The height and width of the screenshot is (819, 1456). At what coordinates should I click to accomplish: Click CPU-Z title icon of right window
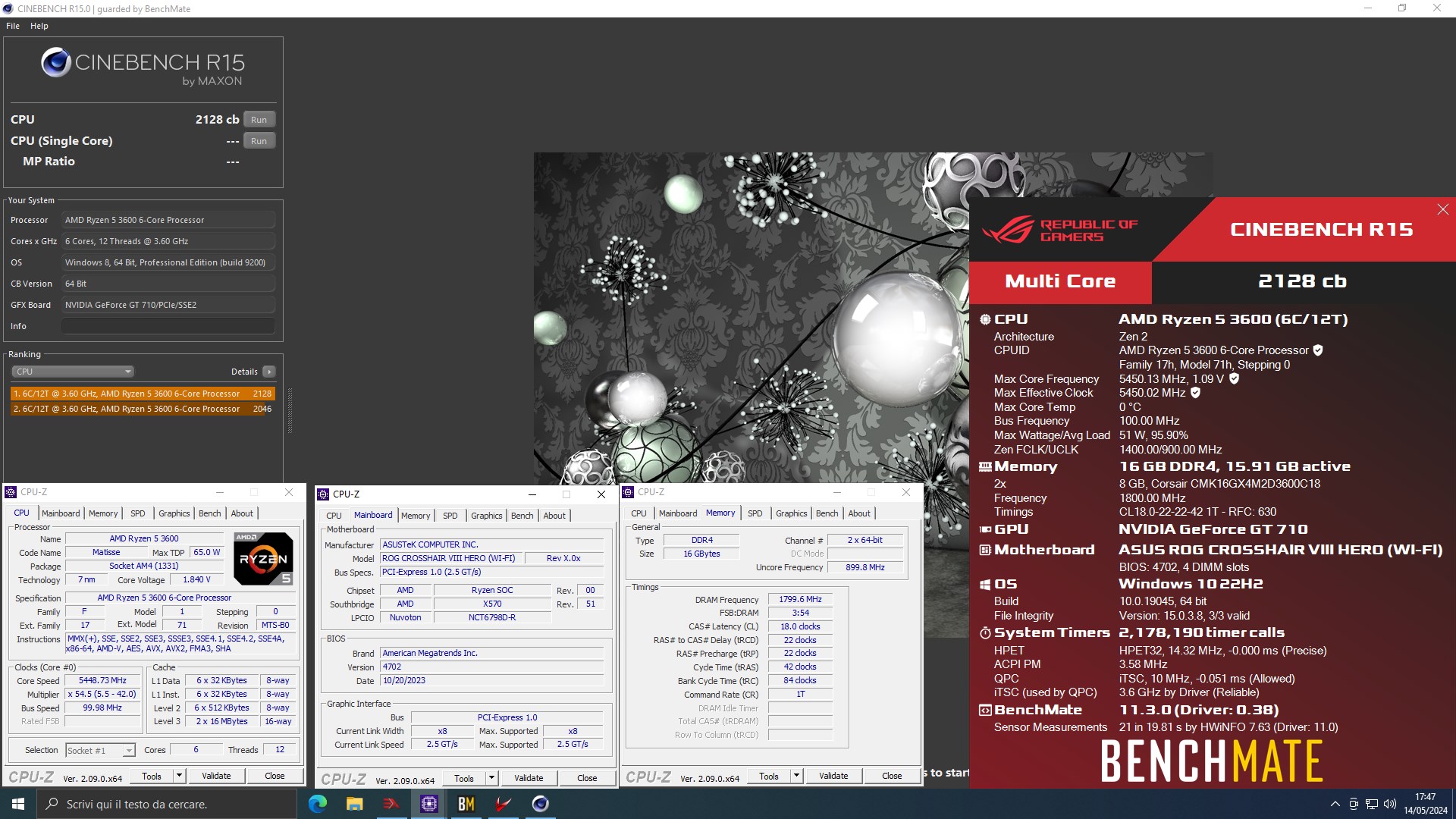(x=628, y=492)
